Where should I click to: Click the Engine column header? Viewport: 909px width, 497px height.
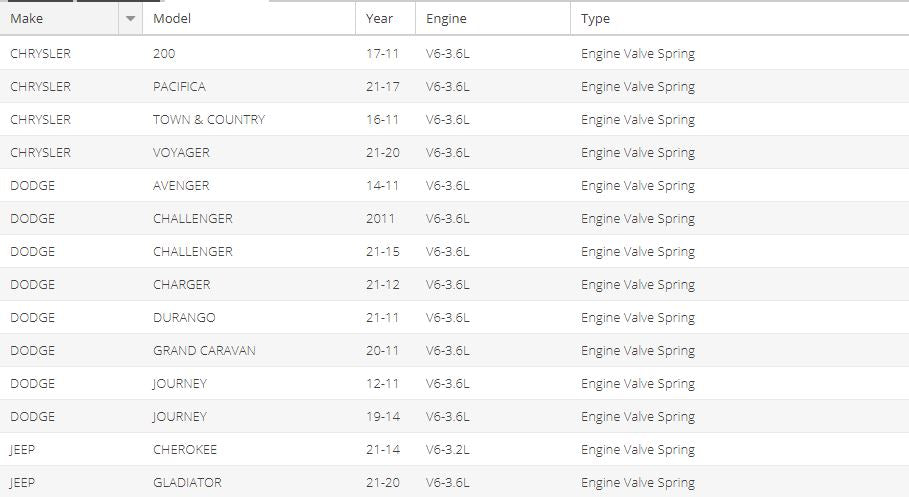point(493,19)
